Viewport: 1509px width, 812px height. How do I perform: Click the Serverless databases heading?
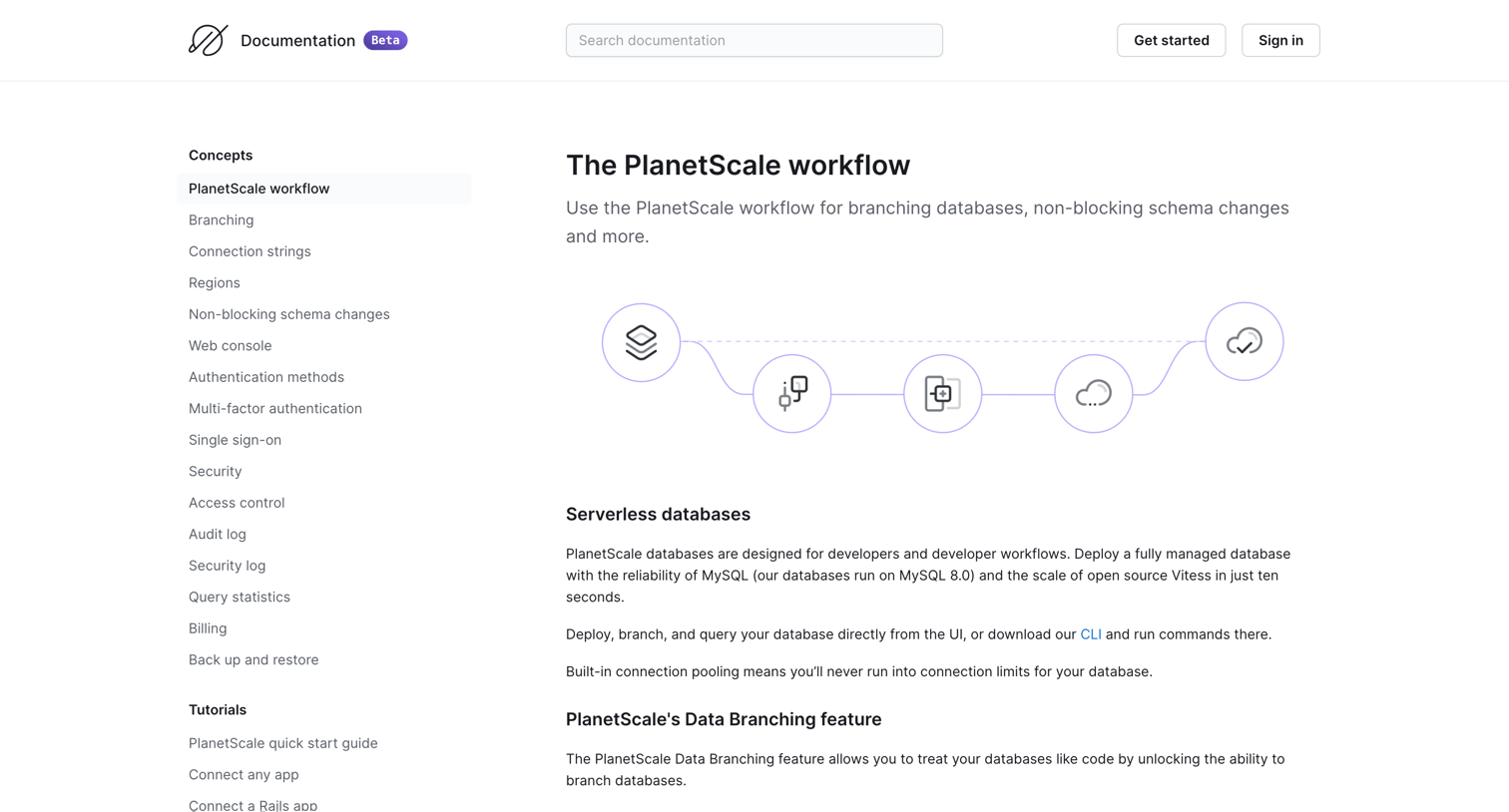tap(658, 514)
